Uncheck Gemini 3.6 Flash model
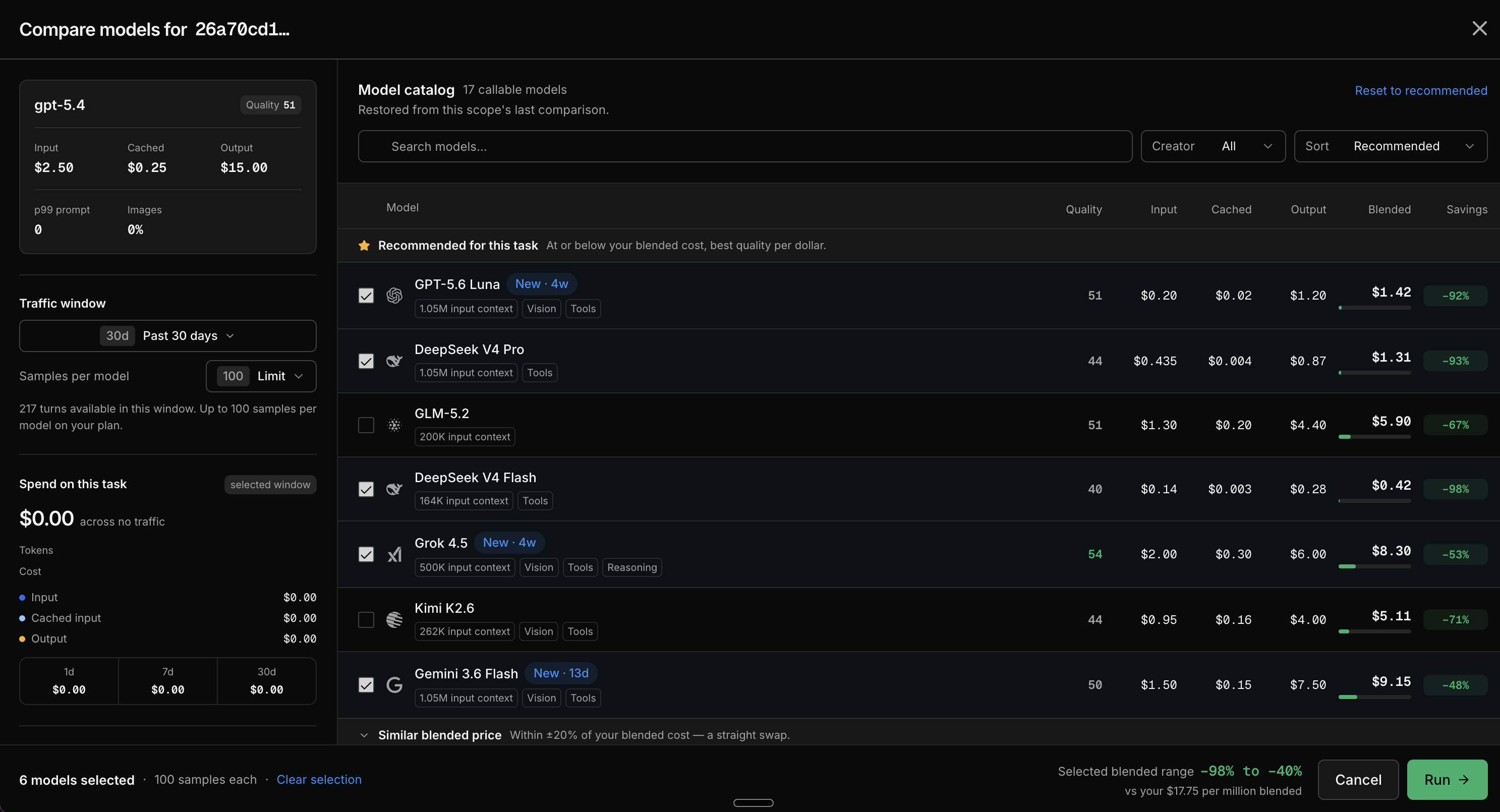This screenshot has width=1500, height=812. 366,684
